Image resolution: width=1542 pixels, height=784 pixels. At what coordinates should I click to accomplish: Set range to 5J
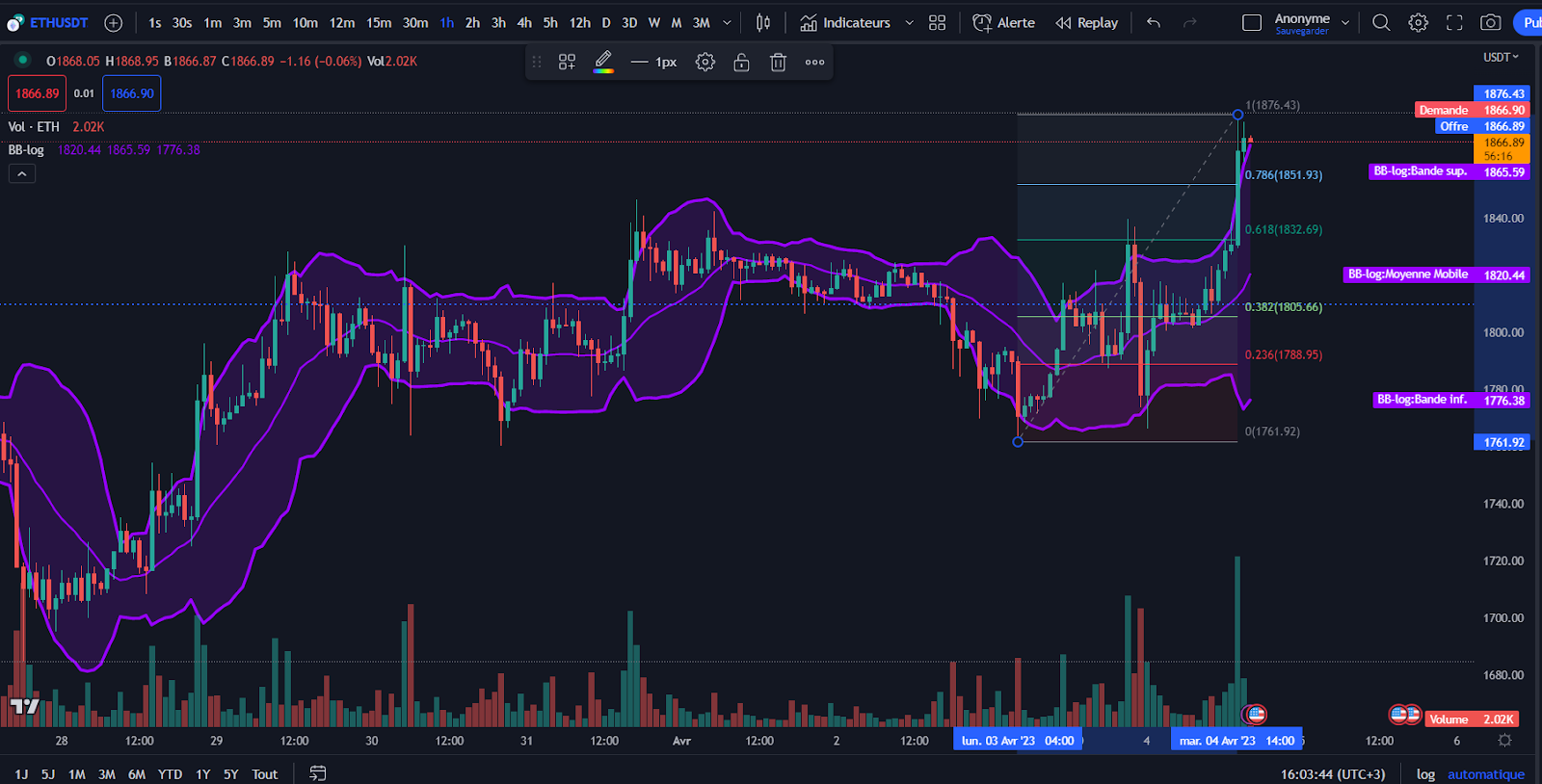48,774
